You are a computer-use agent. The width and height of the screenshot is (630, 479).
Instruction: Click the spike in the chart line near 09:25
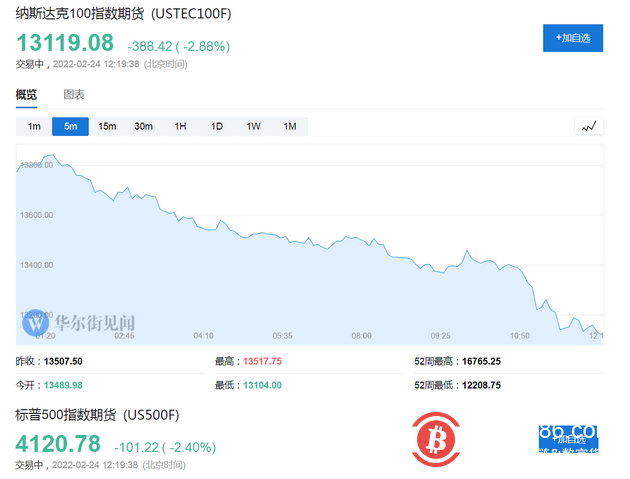[467, 251]
